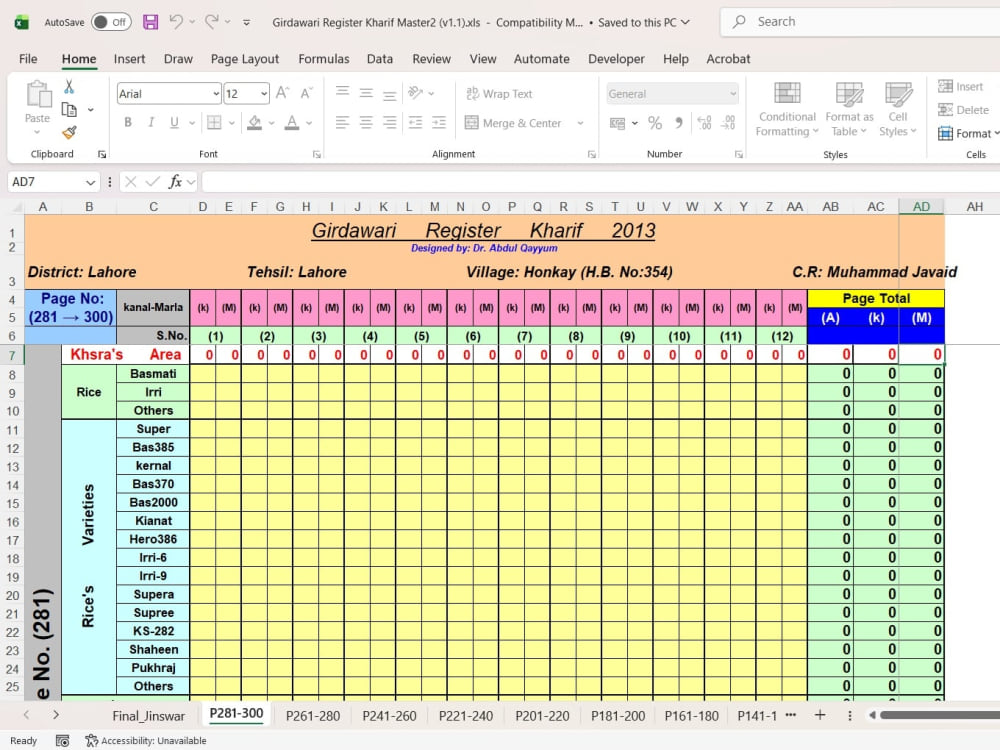This screenshot has height=750, width=1000.
Task: Click the Top Align icon
Action: [x=342, y=93]
